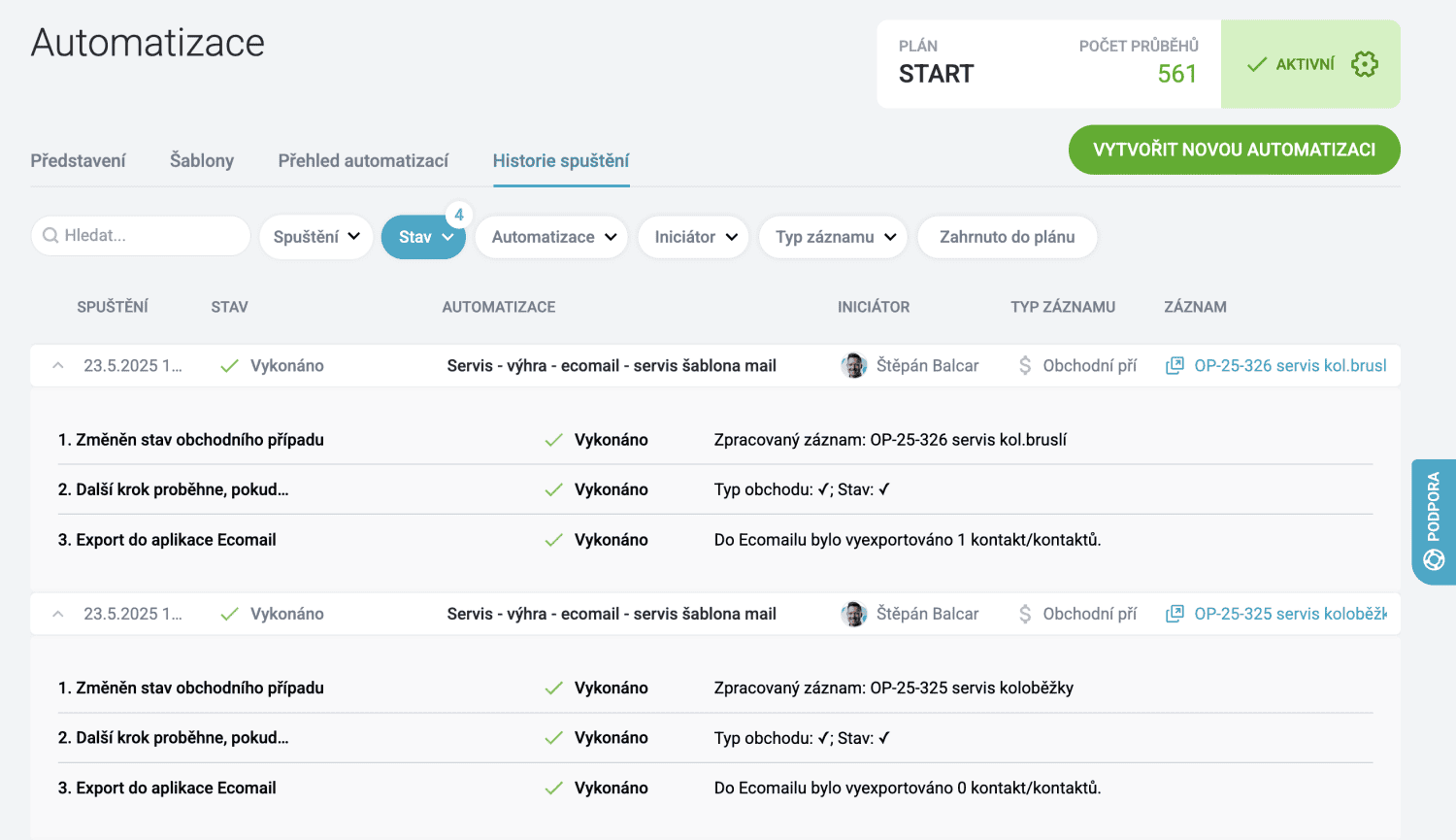Click the Podpora lifebuoy support icon
This screenshot has height=840, width=1456.
(x=1434, y=559)
